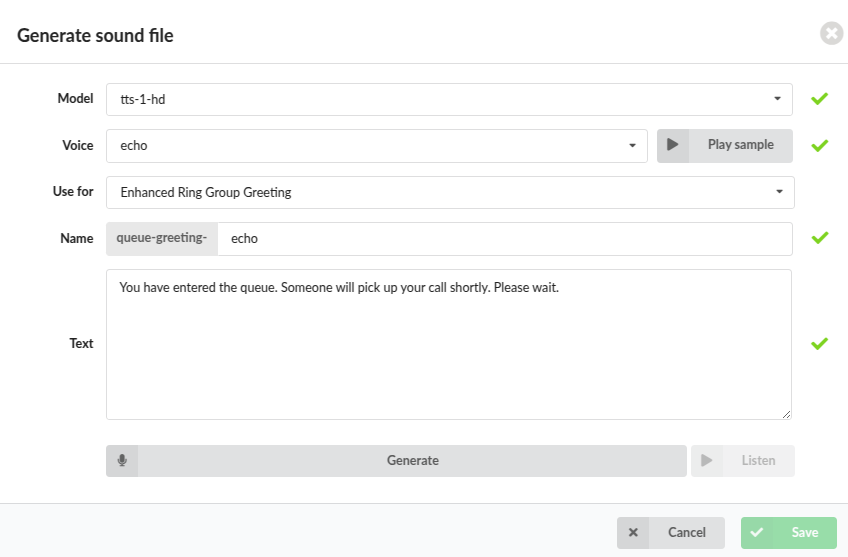Click inside the greeting Text area
Screen dimensions: 848x557
point(448,350)
